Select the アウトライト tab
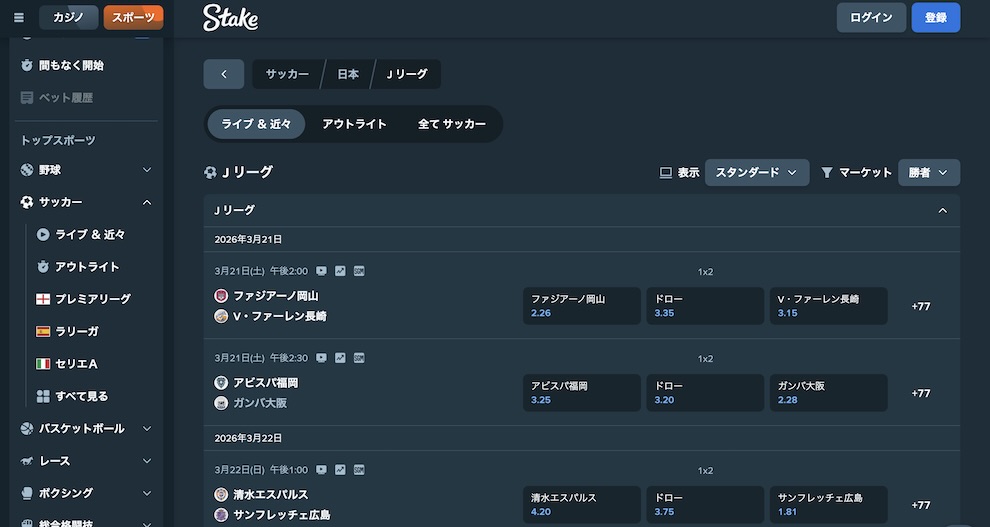990x527 pixels. point(354,124)
